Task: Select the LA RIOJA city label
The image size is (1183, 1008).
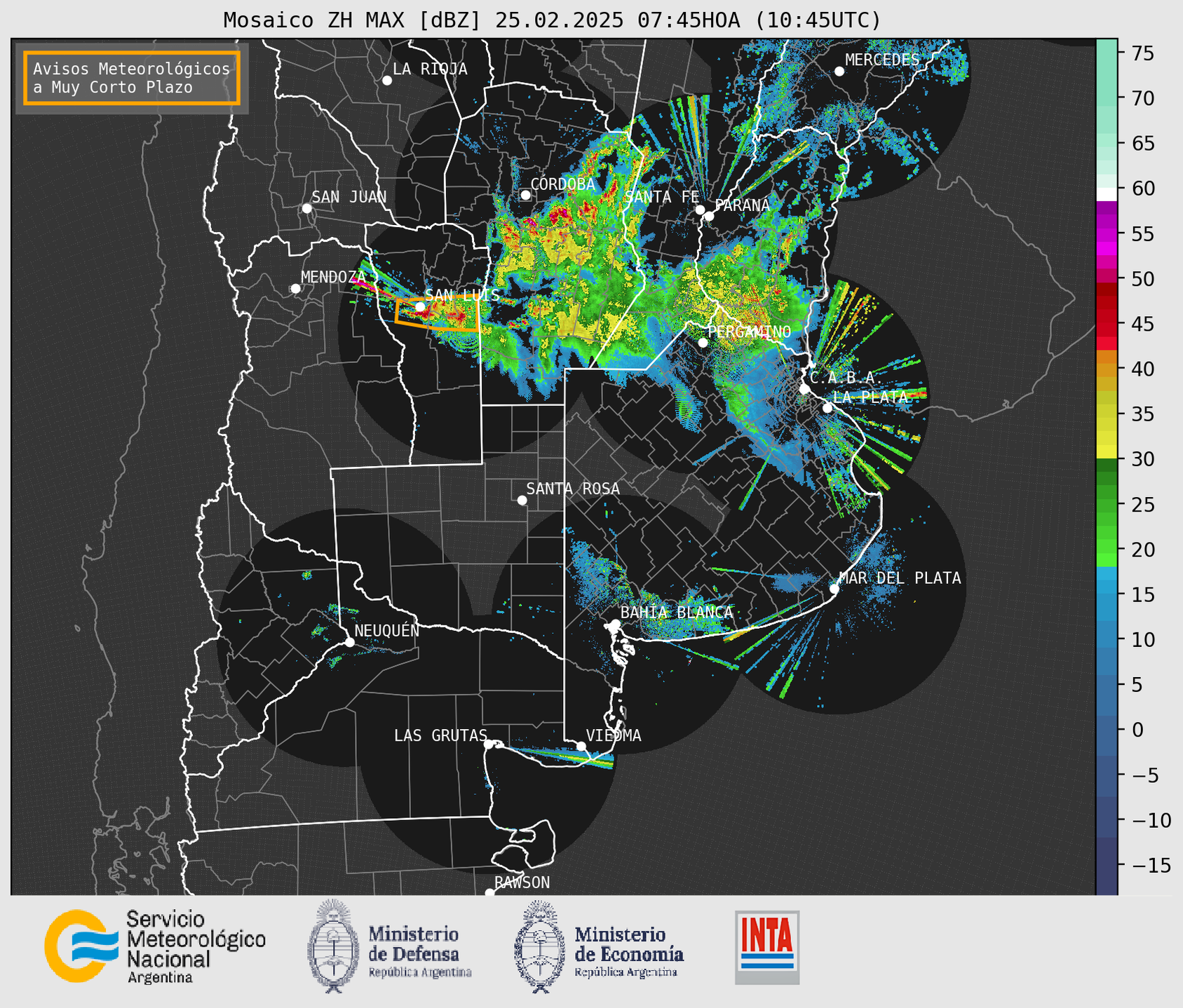Action: point(430,69)
